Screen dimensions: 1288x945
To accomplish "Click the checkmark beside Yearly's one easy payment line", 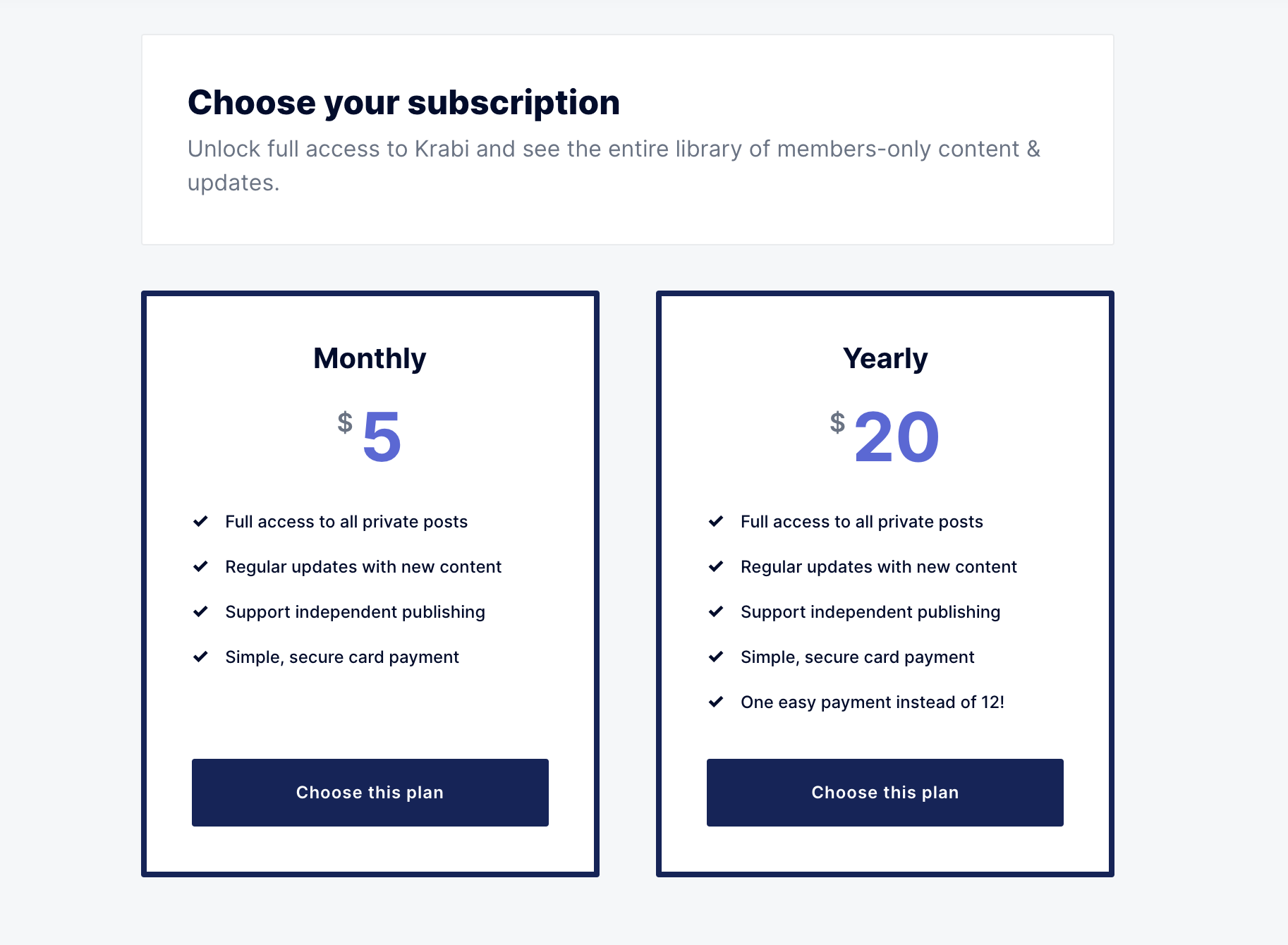I will 717,702.
